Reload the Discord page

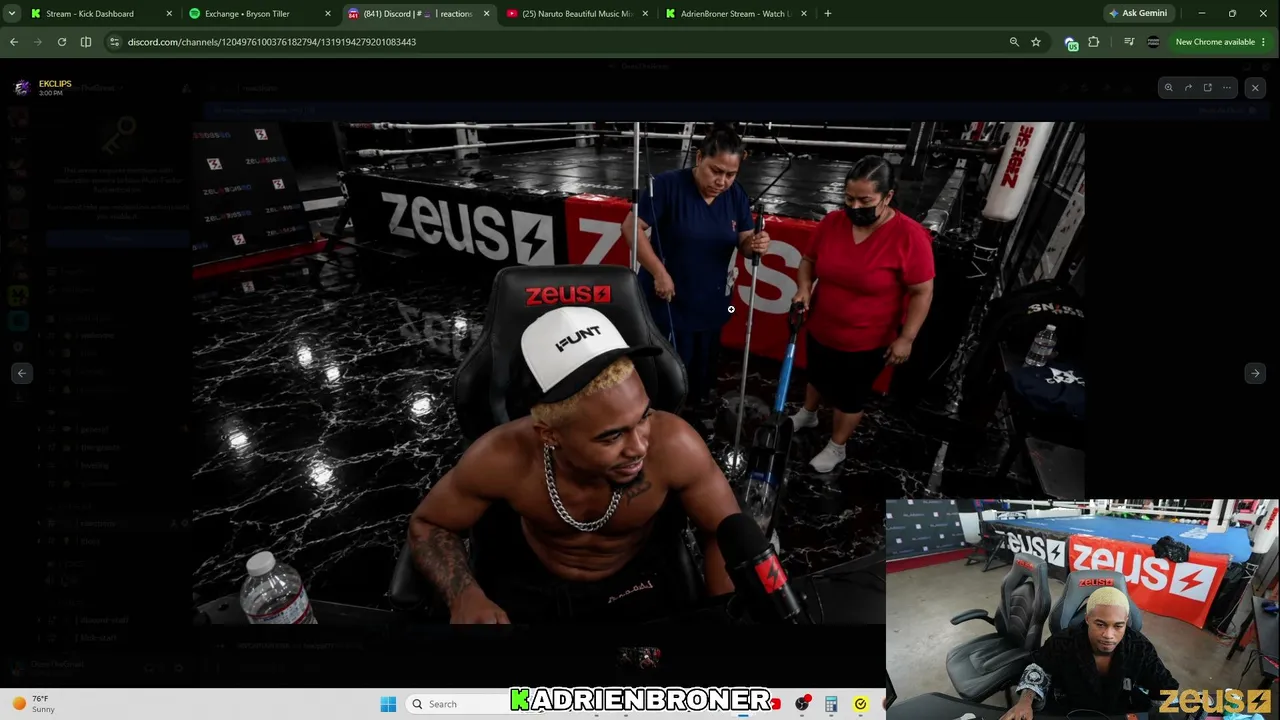[62, 42]
